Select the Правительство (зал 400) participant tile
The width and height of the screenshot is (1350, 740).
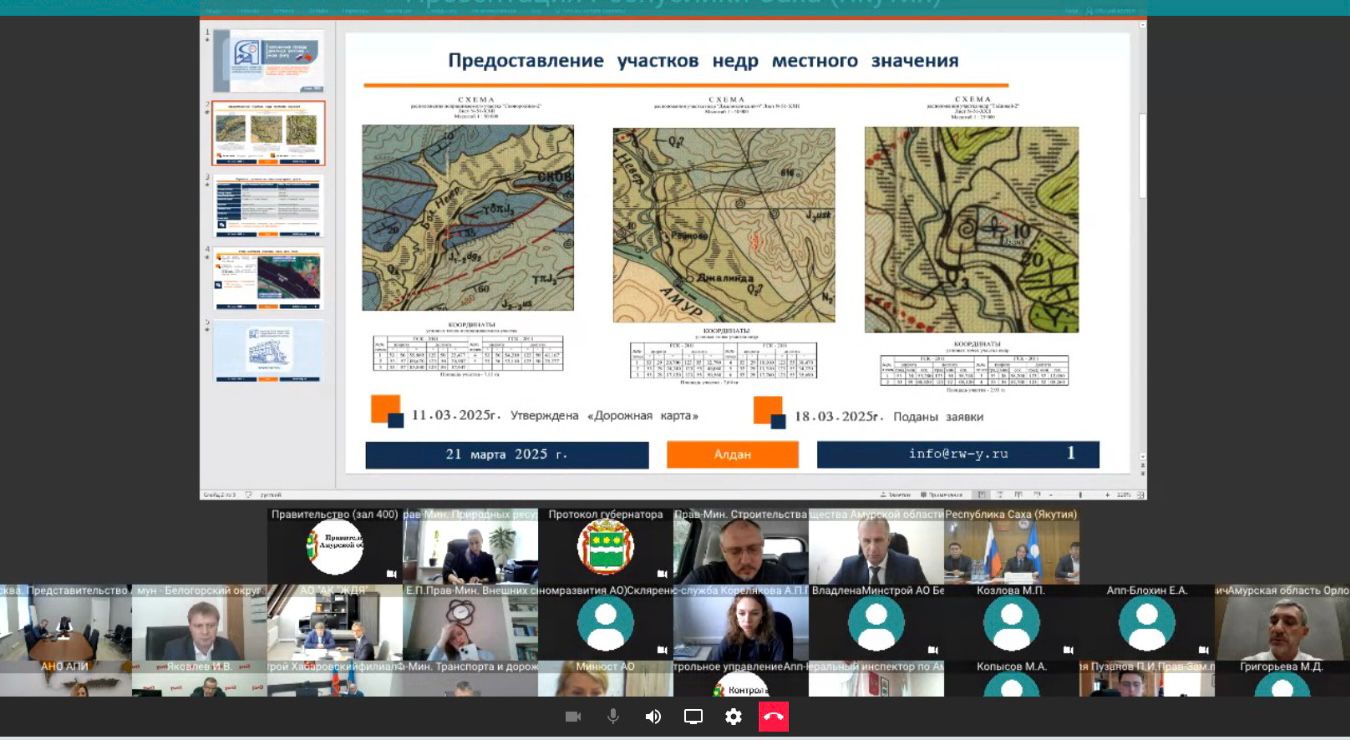point(335,548)
